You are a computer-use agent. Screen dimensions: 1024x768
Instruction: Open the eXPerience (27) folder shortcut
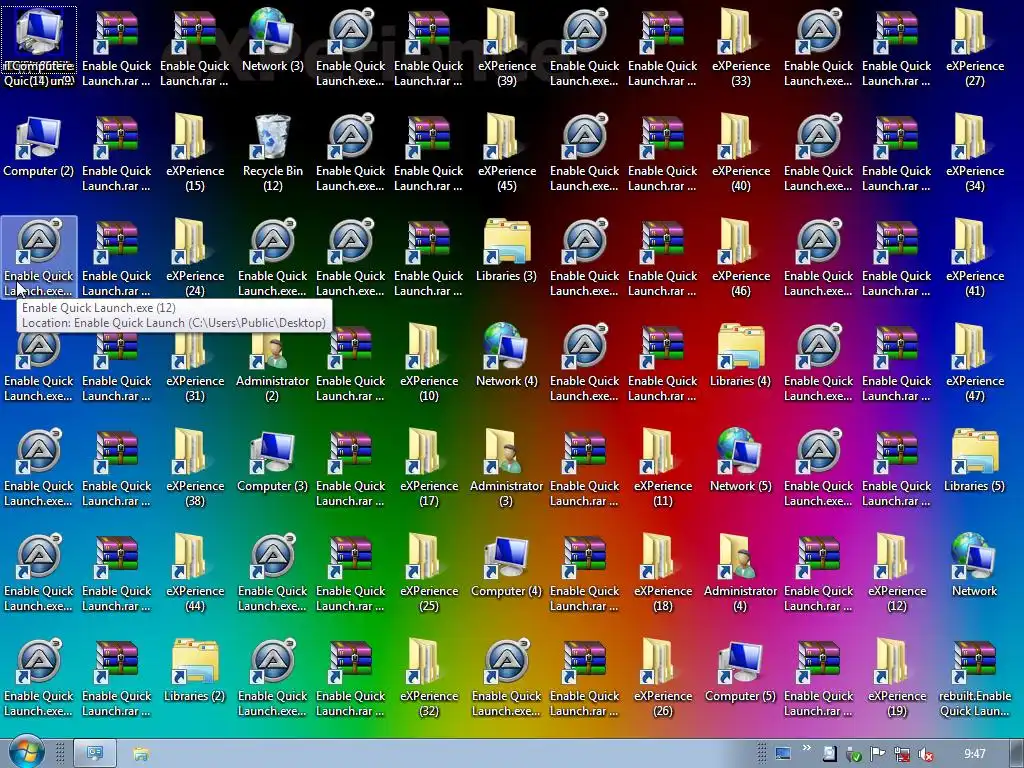tap(974, 47)
